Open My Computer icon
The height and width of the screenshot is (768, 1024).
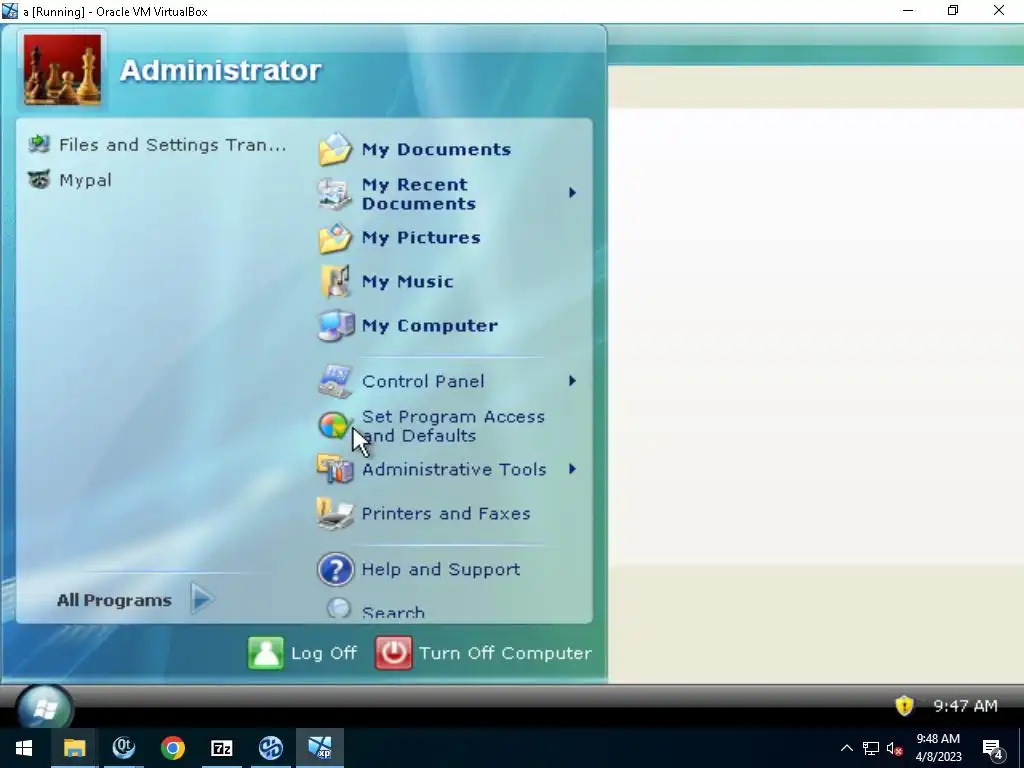(335, 325)
